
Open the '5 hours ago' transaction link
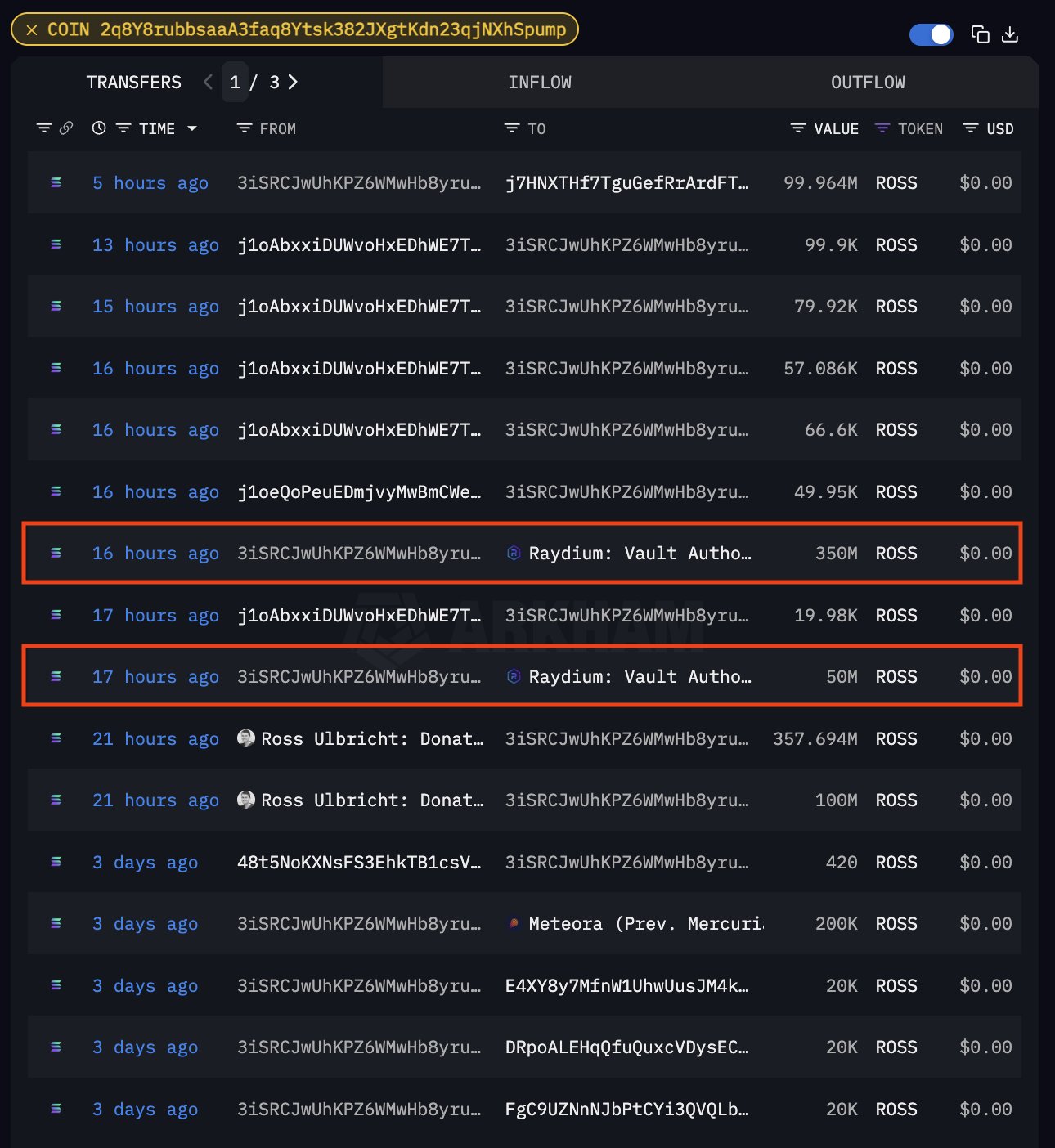(x=150, y=183)
